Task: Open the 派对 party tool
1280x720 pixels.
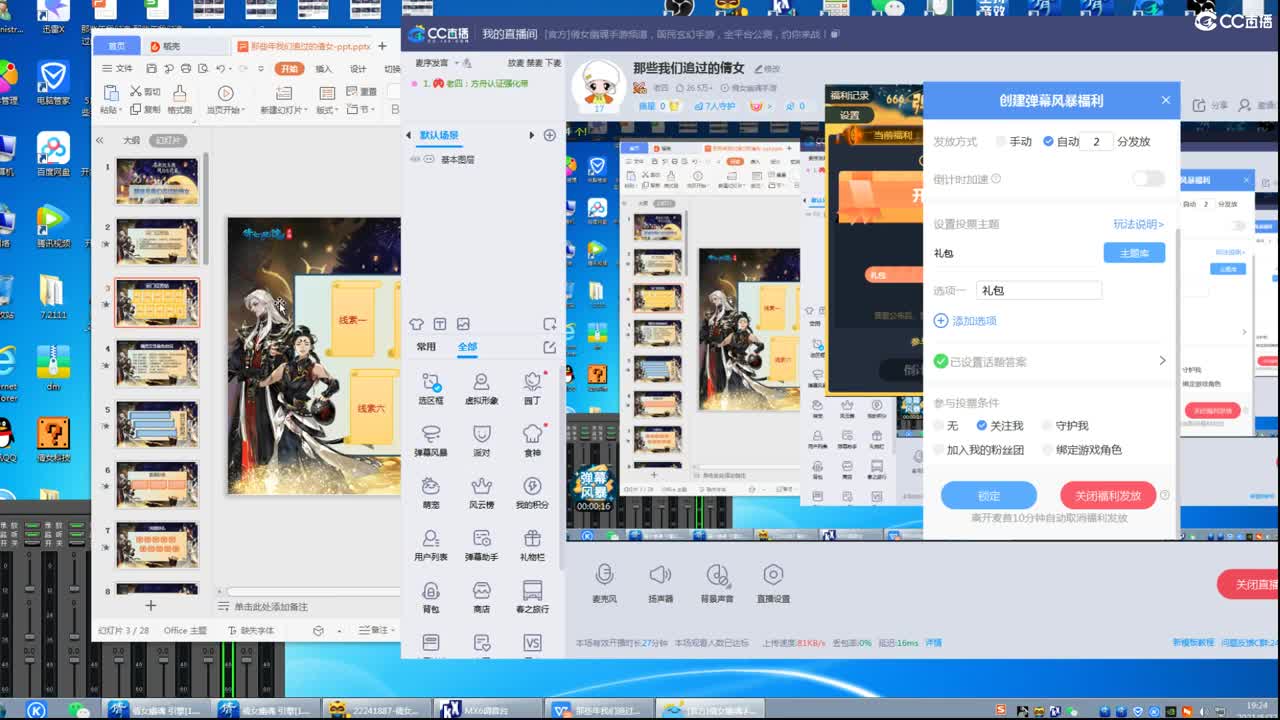Action: (482, 440)
